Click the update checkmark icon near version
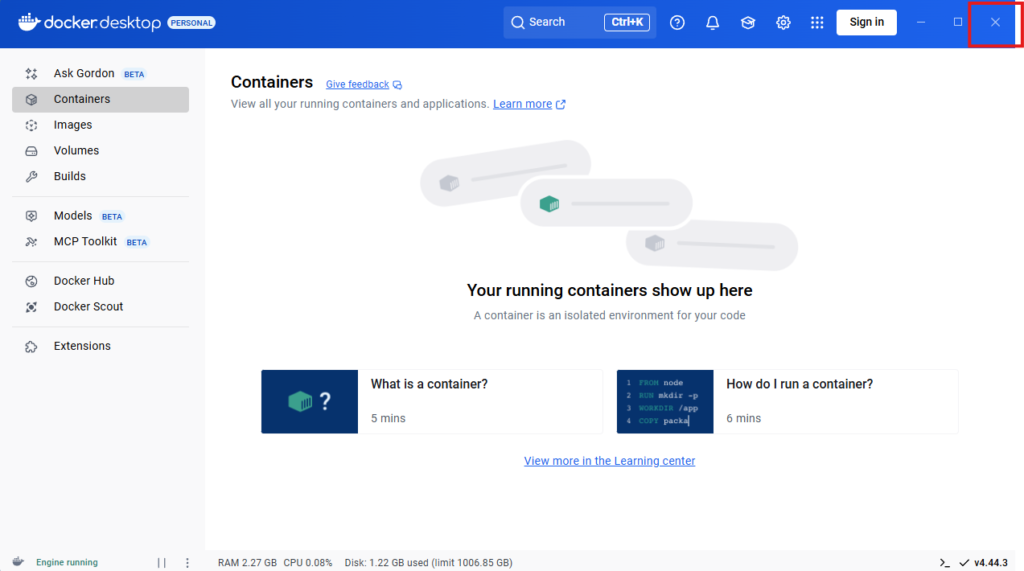 pos(964,563)
